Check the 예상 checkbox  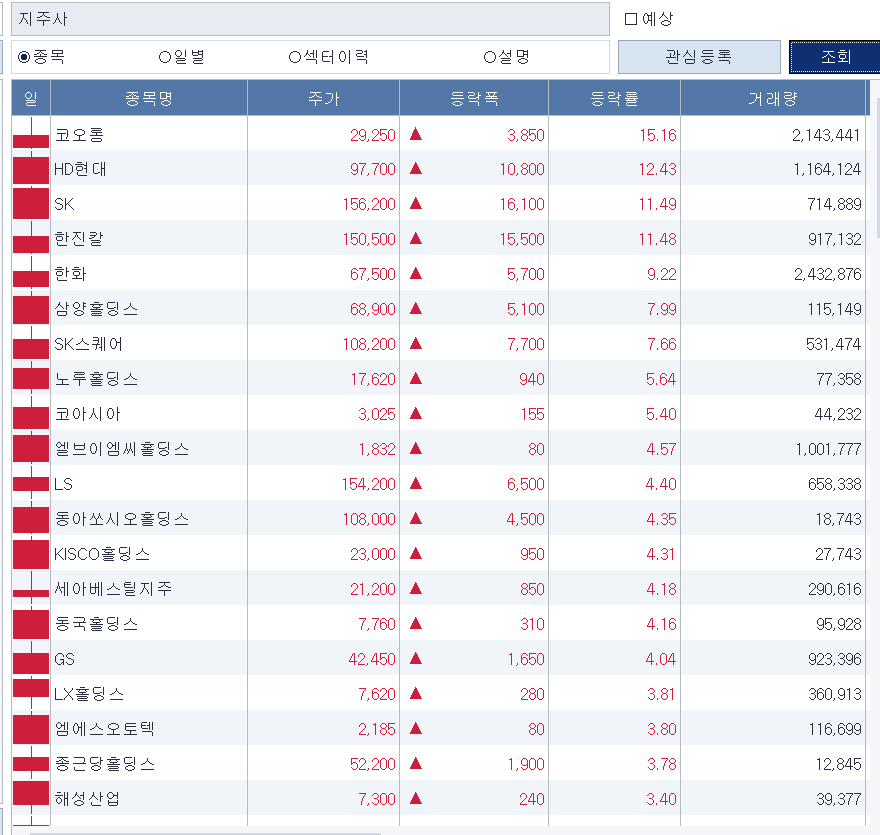coord(631,19)
